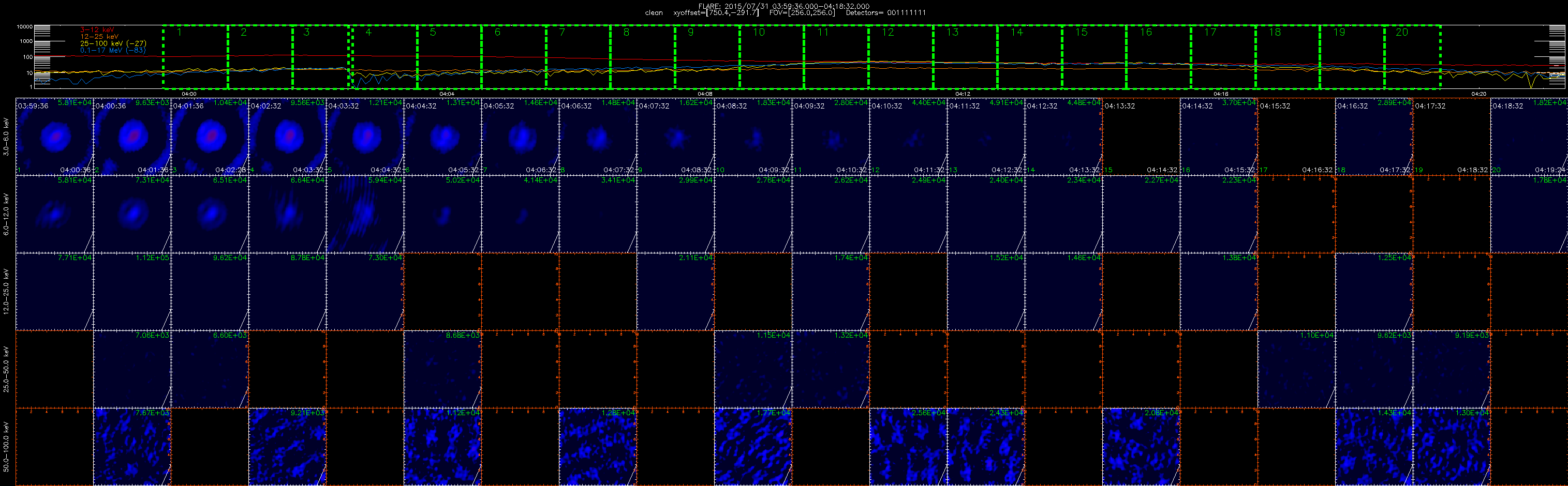Image resolution: width=1568 pixels, height=486 pixels.
Task: Open the 04:04:32 image in 3.0-6.0 keV row
Action: point(442,136)
